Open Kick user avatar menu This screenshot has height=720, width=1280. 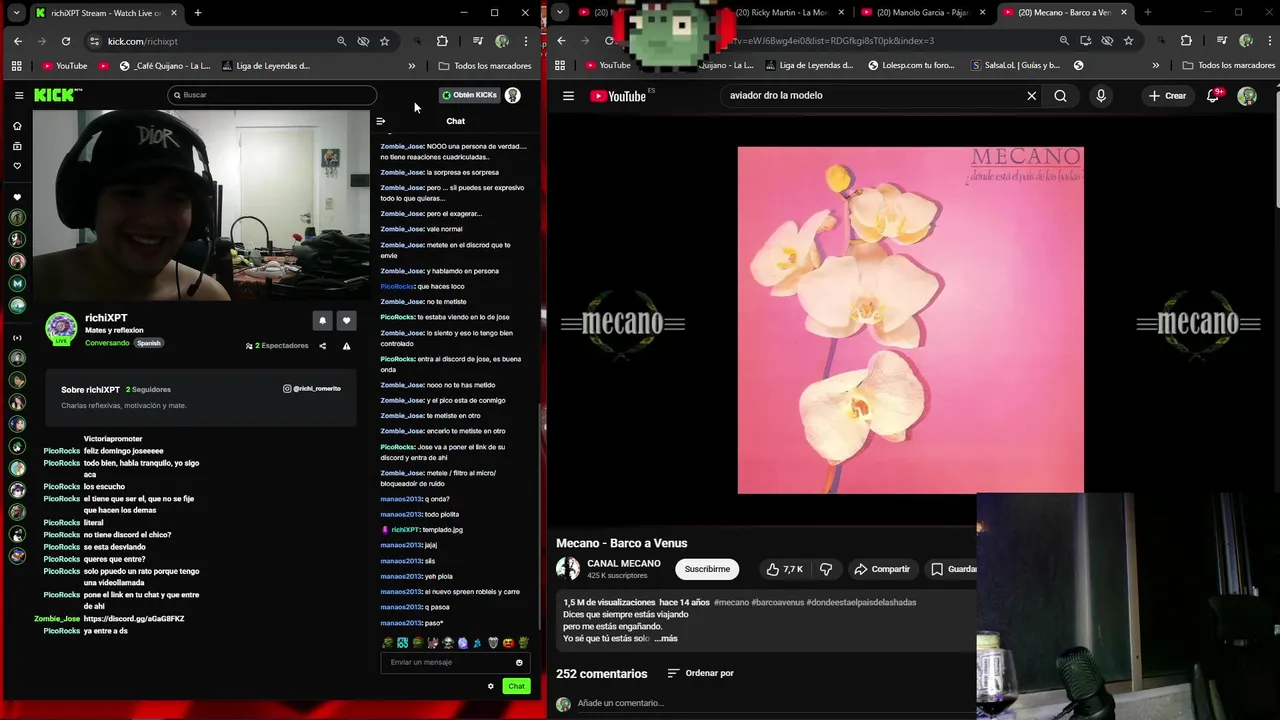click(x=513, y=95)
